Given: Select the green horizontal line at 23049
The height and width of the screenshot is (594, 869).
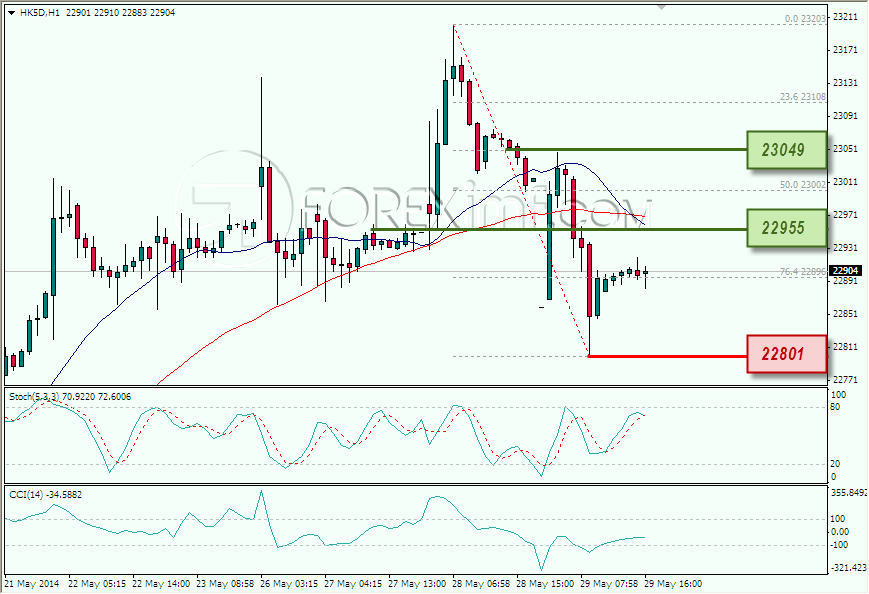Looking at the screenshot, I should 626,150.
